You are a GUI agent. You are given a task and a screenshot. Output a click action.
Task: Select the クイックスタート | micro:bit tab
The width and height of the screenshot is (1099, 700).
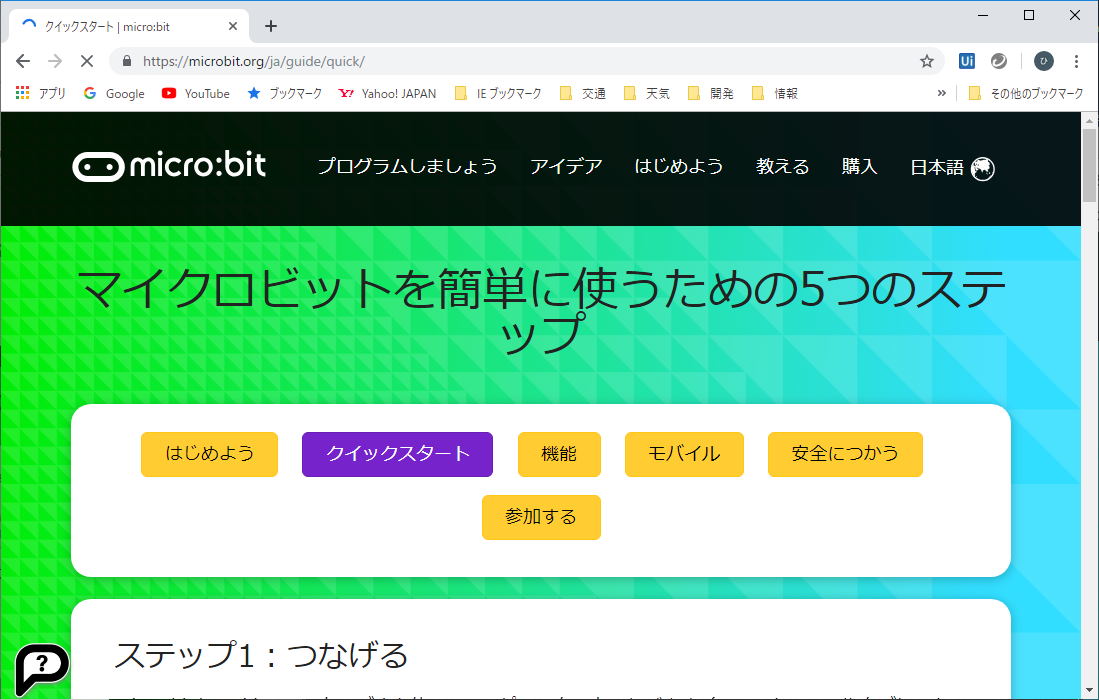click(x=130, y=27)
